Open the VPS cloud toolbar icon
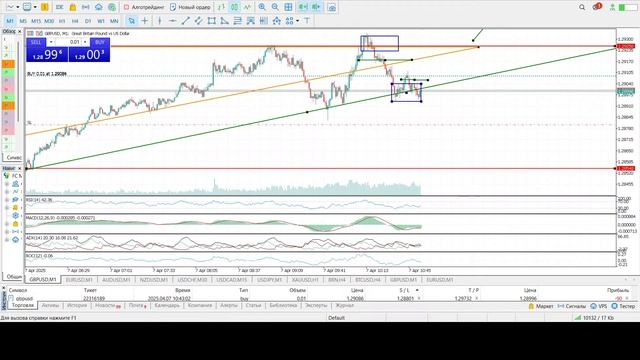 (98, 7)
